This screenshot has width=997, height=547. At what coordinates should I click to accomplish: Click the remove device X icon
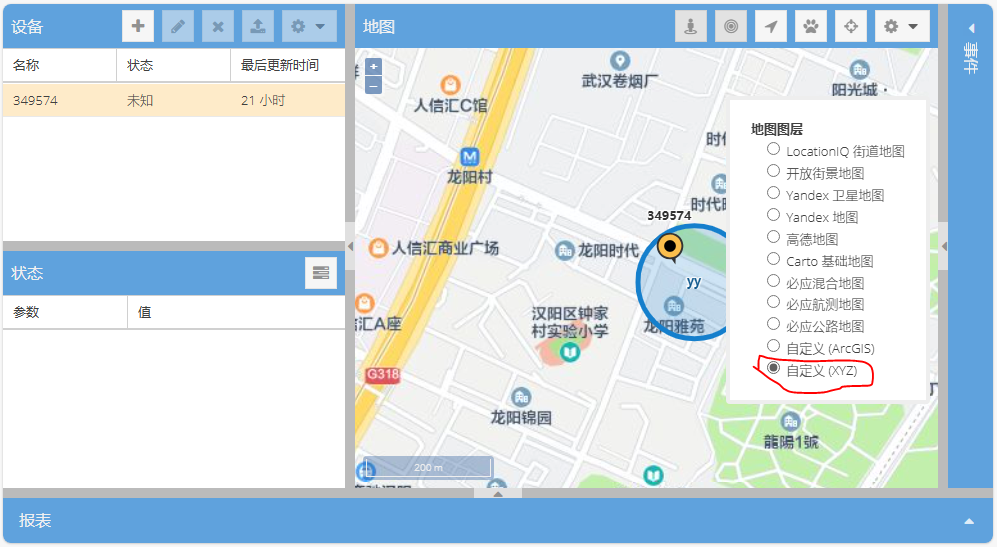pos(218,26)
